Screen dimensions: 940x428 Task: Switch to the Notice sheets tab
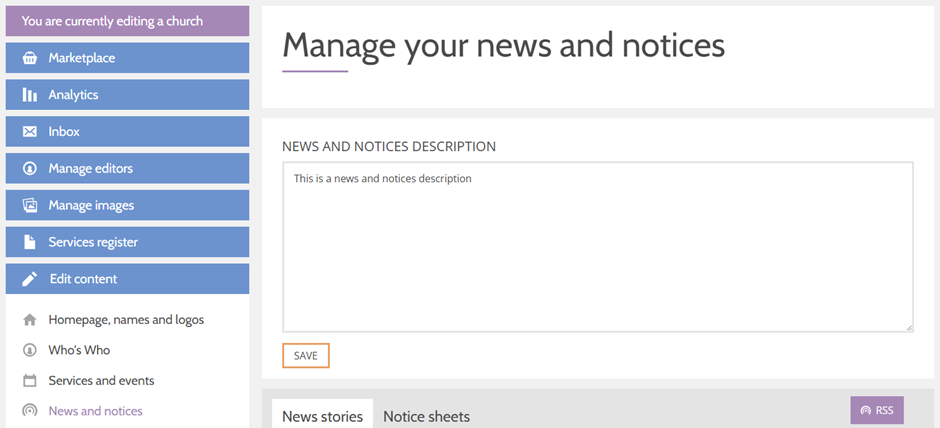click(426, 417)
